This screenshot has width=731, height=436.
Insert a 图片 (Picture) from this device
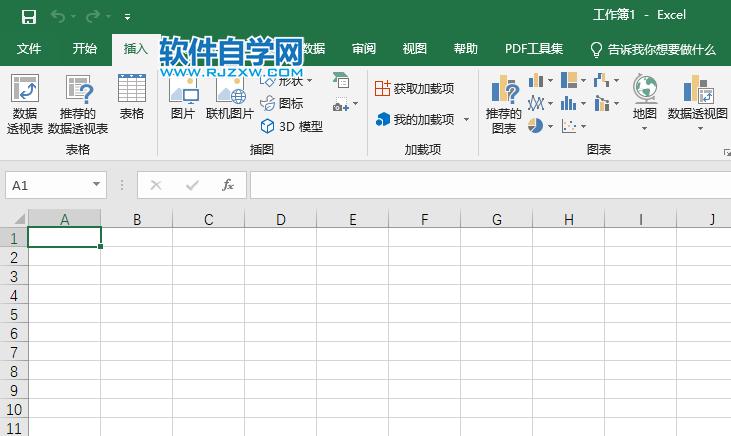183,98
